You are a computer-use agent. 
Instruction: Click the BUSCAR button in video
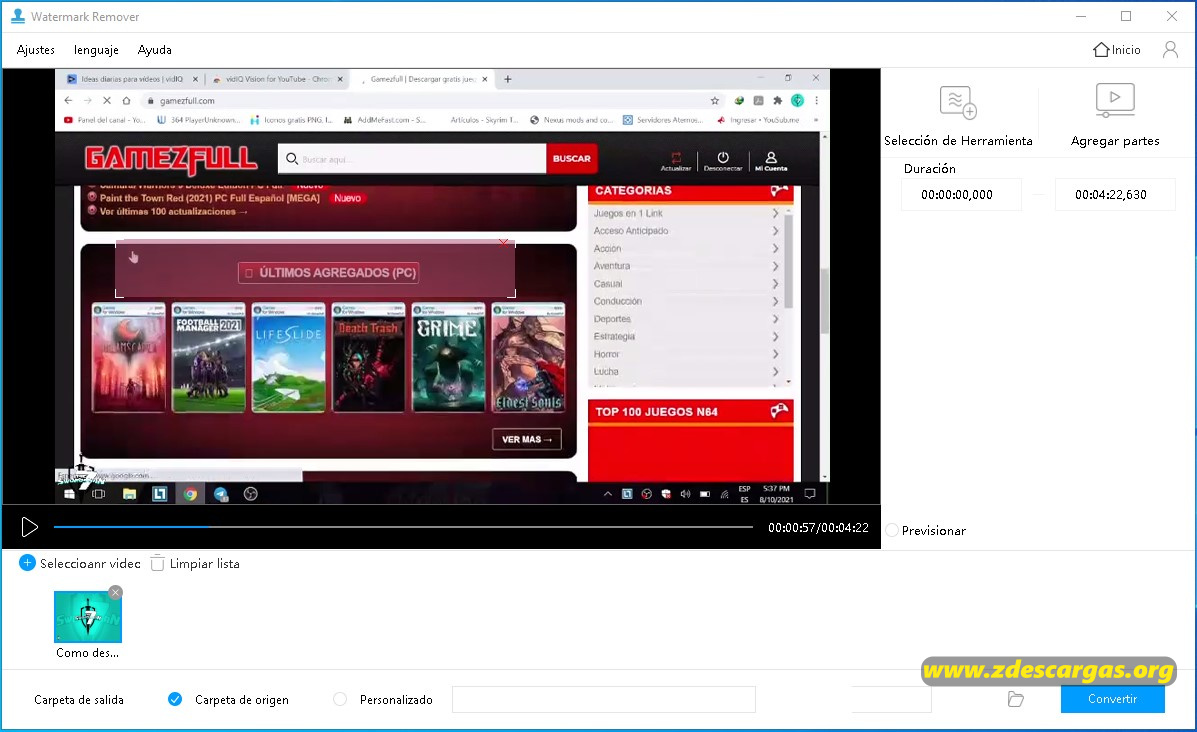(x=572, y=159)
